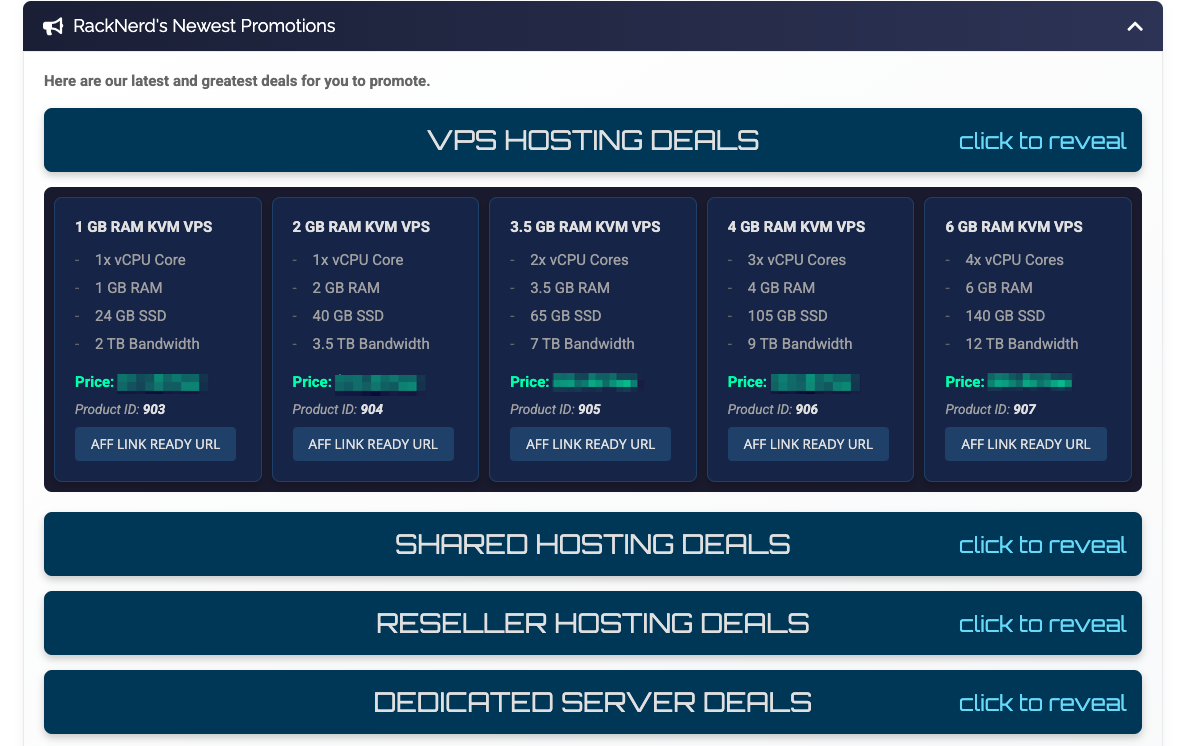
Task: Click '3.5 TB Bandwidth' spec line
Action: (371, 344)
